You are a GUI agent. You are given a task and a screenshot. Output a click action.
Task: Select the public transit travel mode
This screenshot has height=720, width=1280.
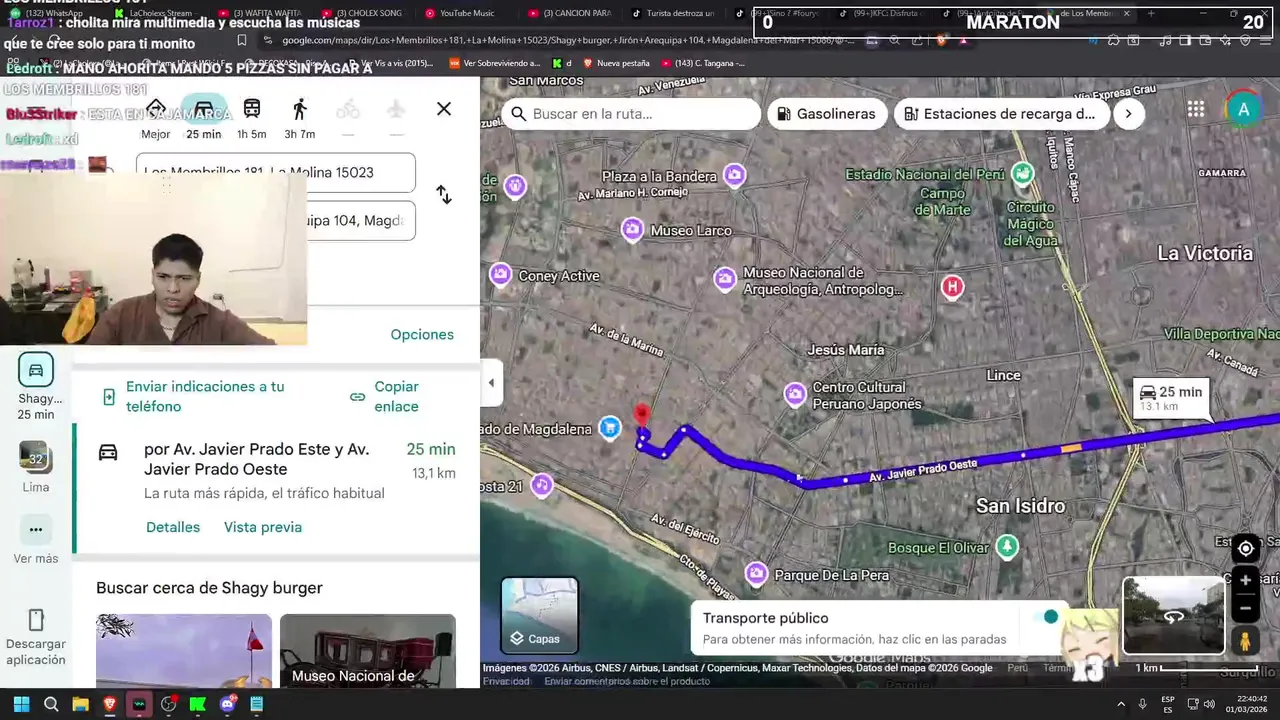click(252, 117)
